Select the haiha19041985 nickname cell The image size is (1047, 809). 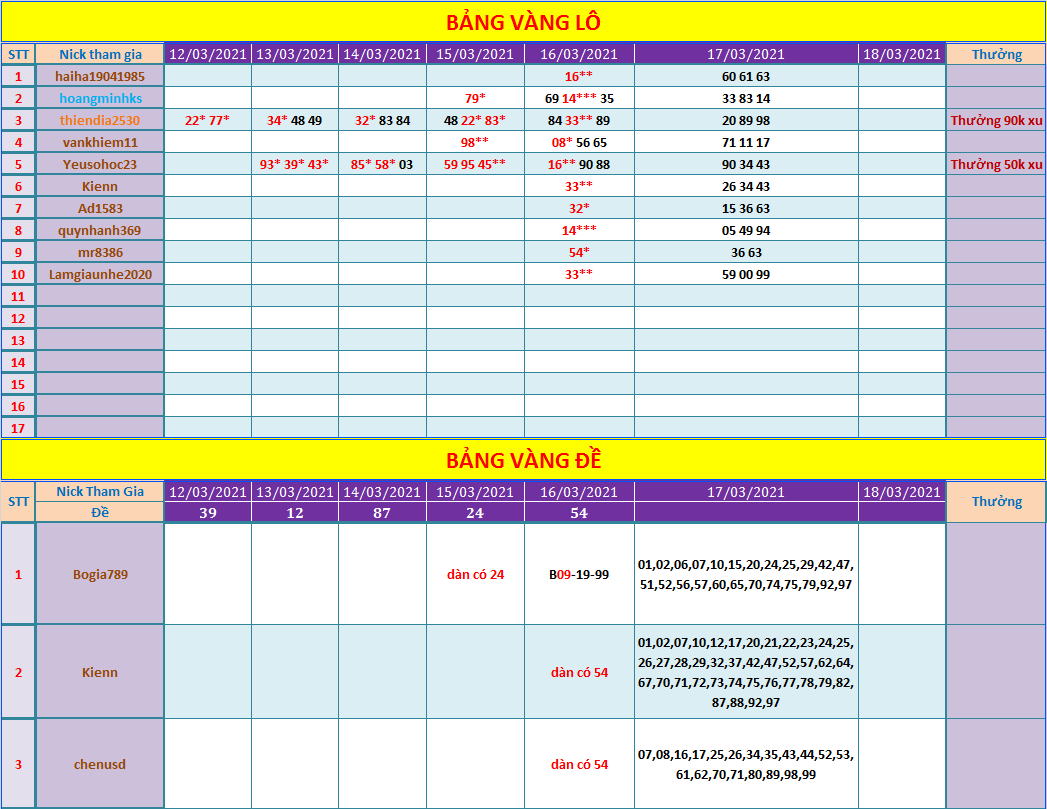point(100,76)
